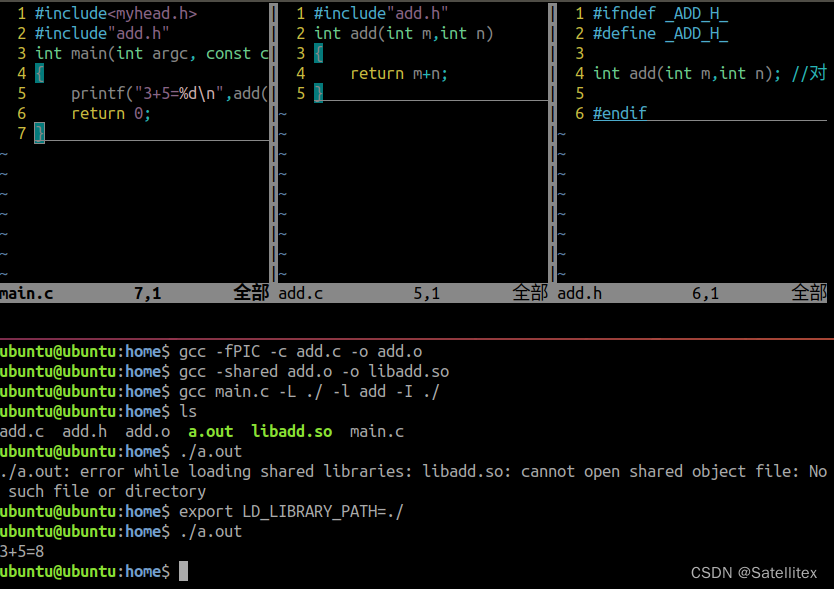Image resolution: width=834 pixels, height=589 pixels.
Task: Click '#include"add.h"' line 1 in add.c
Action: point(381,13)
